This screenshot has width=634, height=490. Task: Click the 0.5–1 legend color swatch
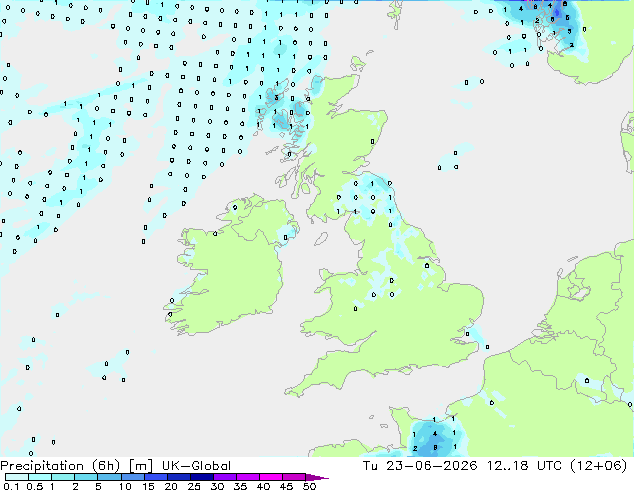[x=40, y=477]
